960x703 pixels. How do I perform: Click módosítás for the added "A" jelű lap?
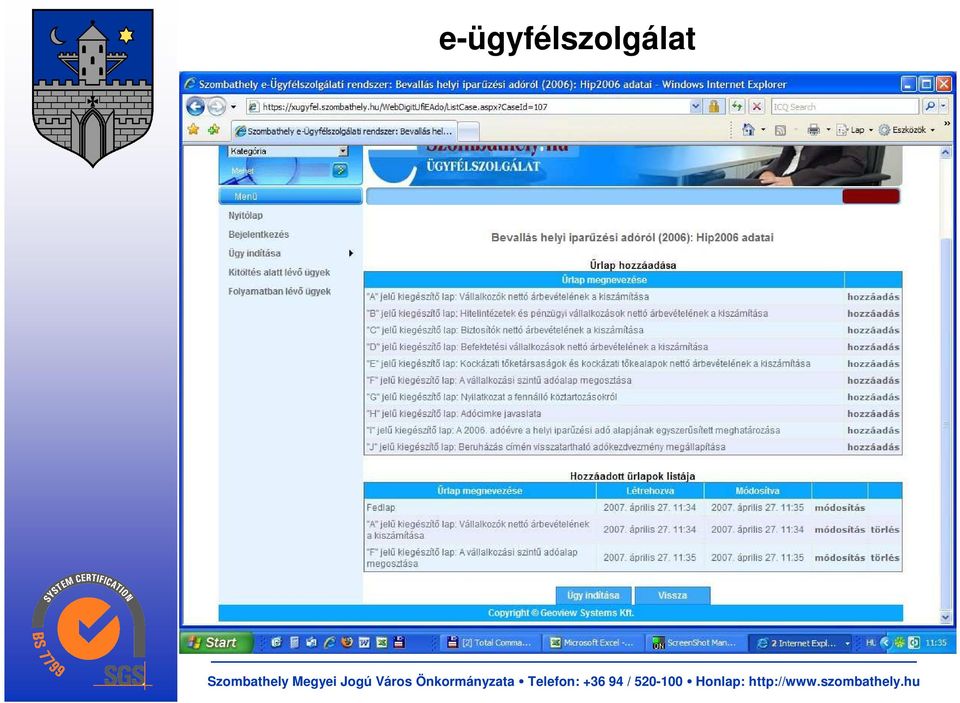pyautogui.click(x=839, y=530)
